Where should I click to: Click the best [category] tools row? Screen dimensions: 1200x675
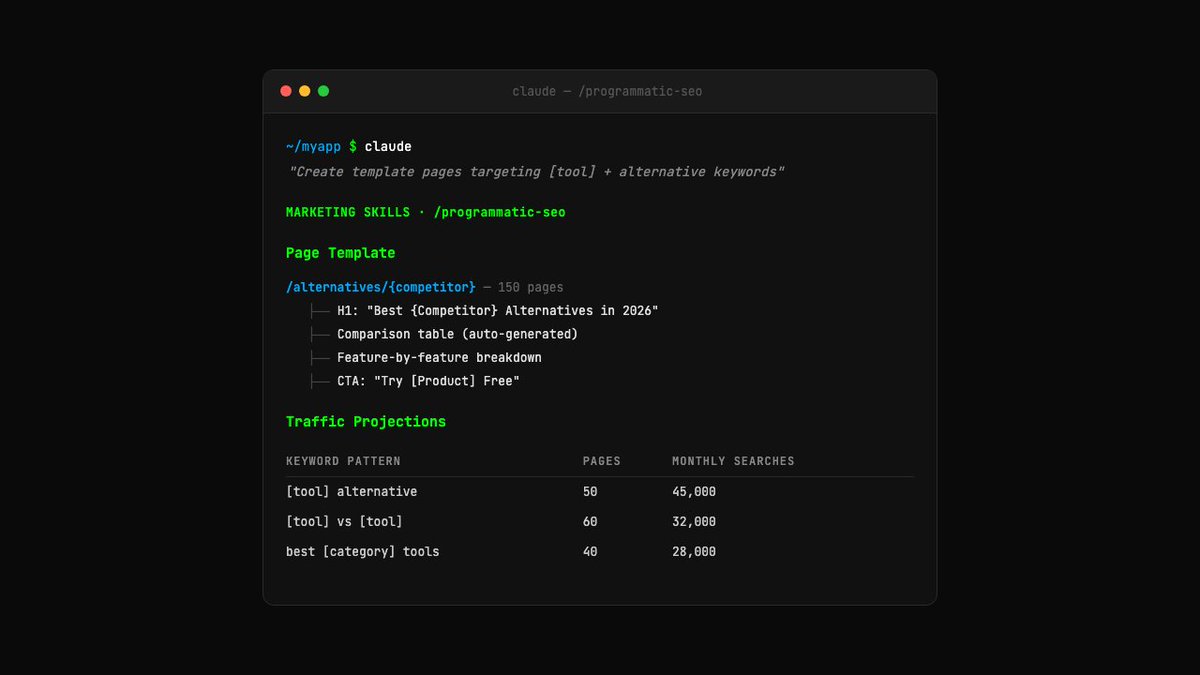(x=600, y=552)
